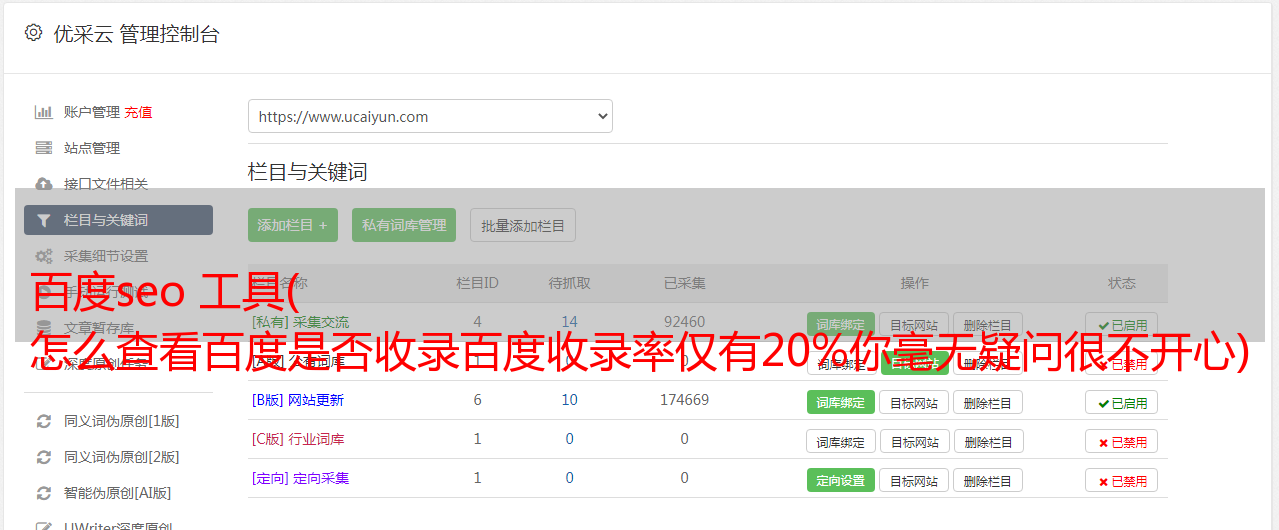
Task: Click the 状态 column header
Action: [x=1122, y=283]
